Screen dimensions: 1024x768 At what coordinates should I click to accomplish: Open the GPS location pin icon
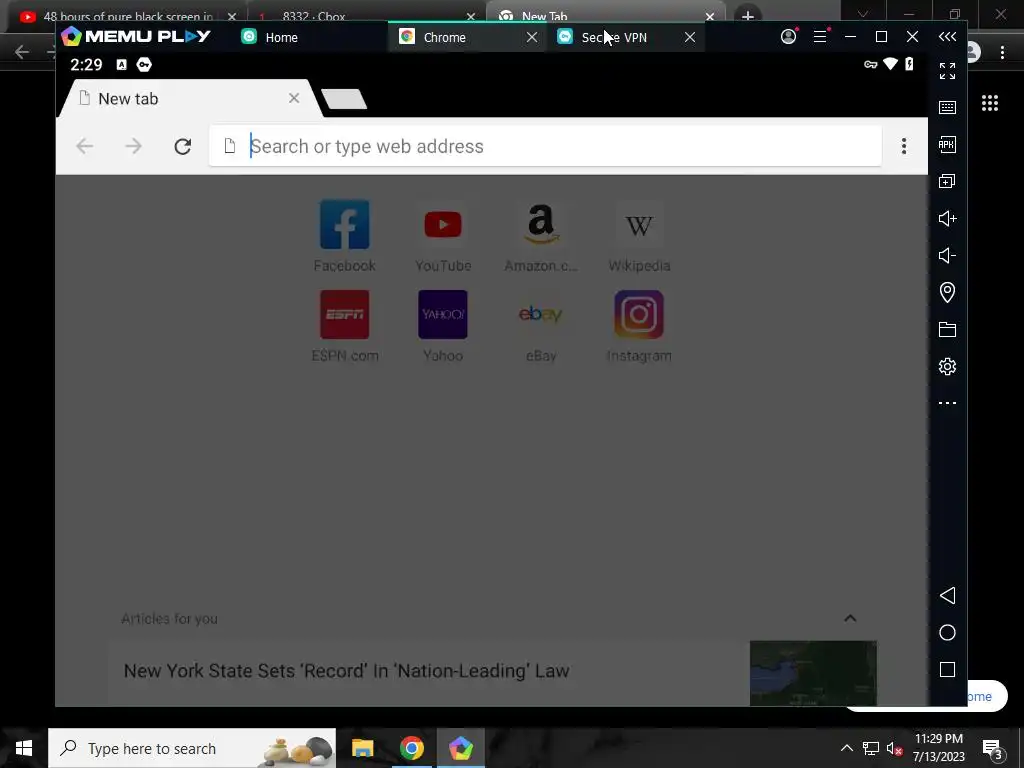947,292
